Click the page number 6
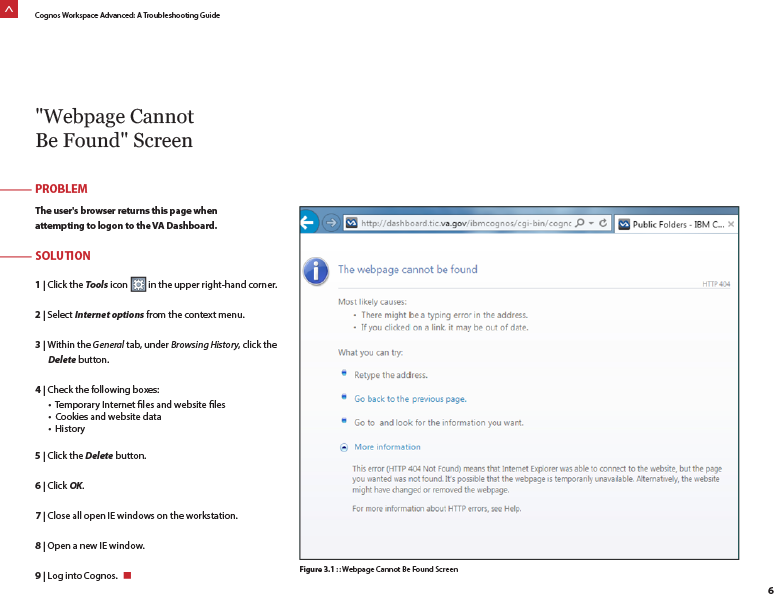Viewport: 783px width, 598px height. click(x=771, y=591)
